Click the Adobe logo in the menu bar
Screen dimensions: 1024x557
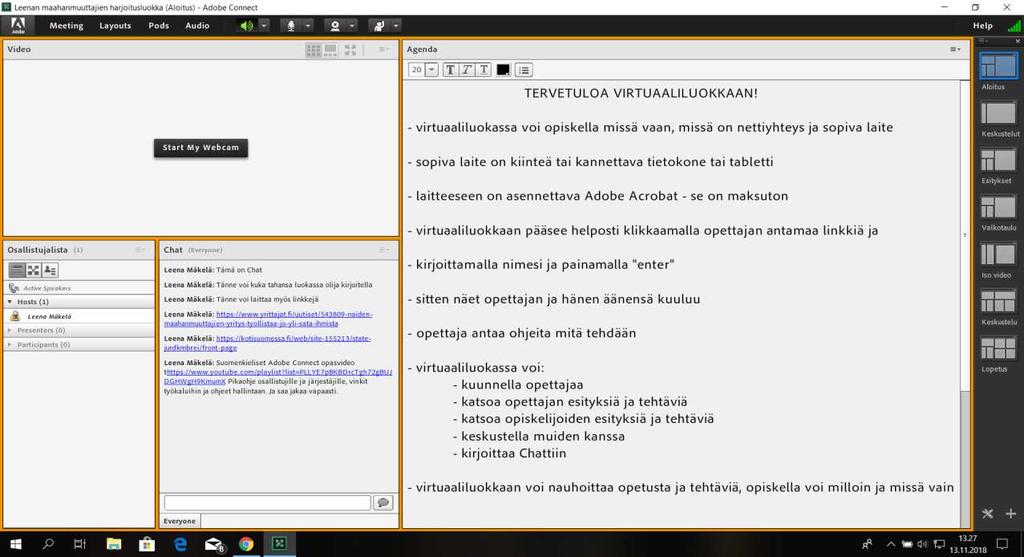(18, 25)
